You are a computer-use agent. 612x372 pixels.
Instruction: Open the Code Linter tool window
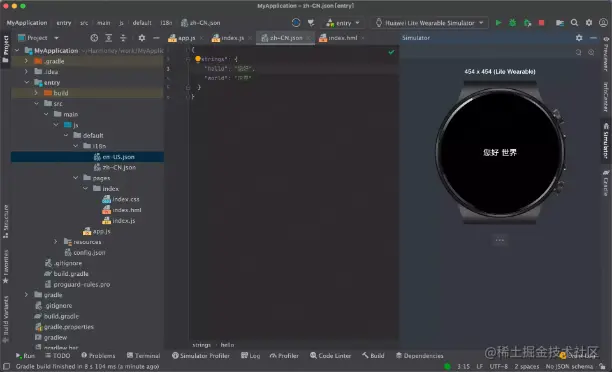[x=331, y=356]
